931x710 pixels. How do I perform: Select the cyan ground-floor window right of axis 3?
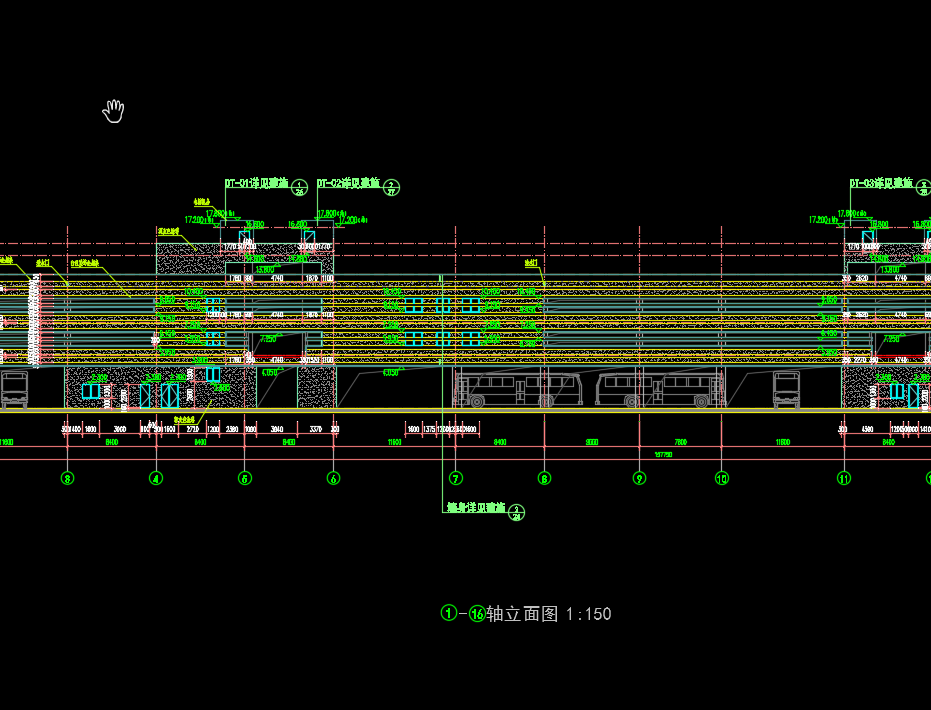(x=91, y=391)
